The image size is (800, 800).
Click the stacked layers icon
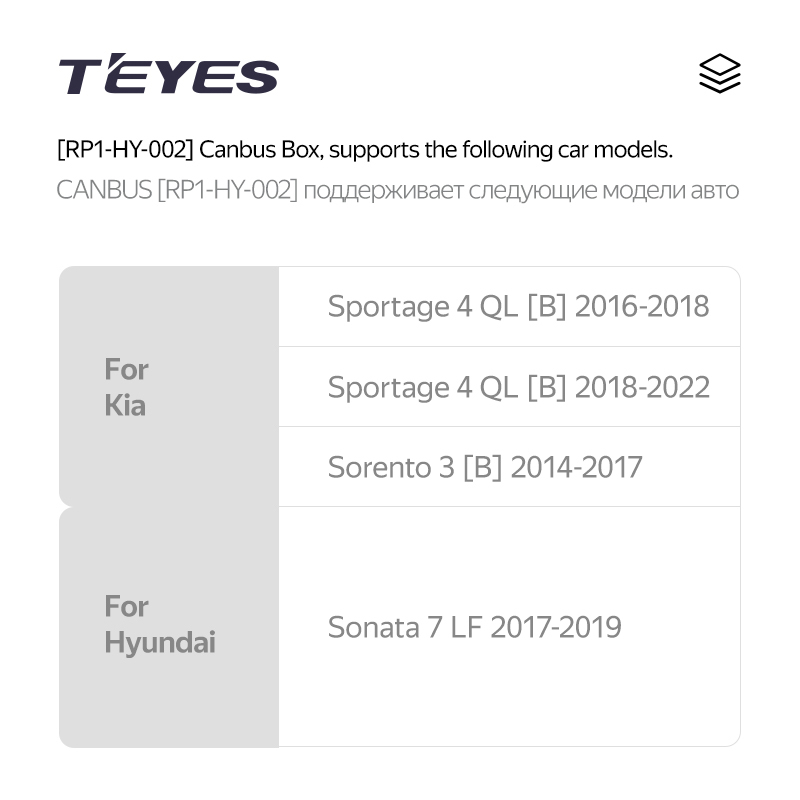pos(719,73)
